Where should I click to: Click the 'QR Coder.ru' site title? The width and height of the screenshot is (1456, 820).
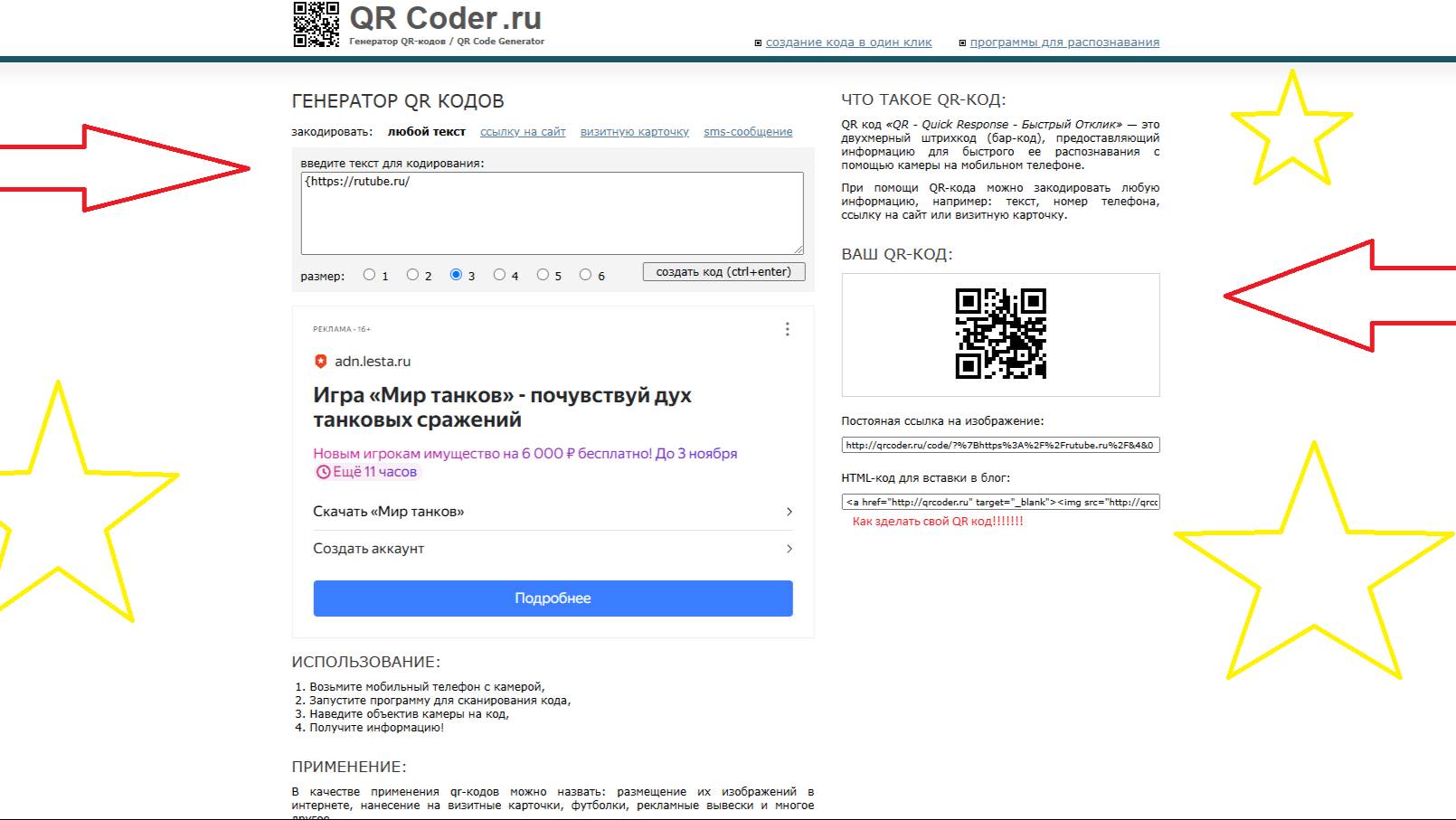(446, 18)
